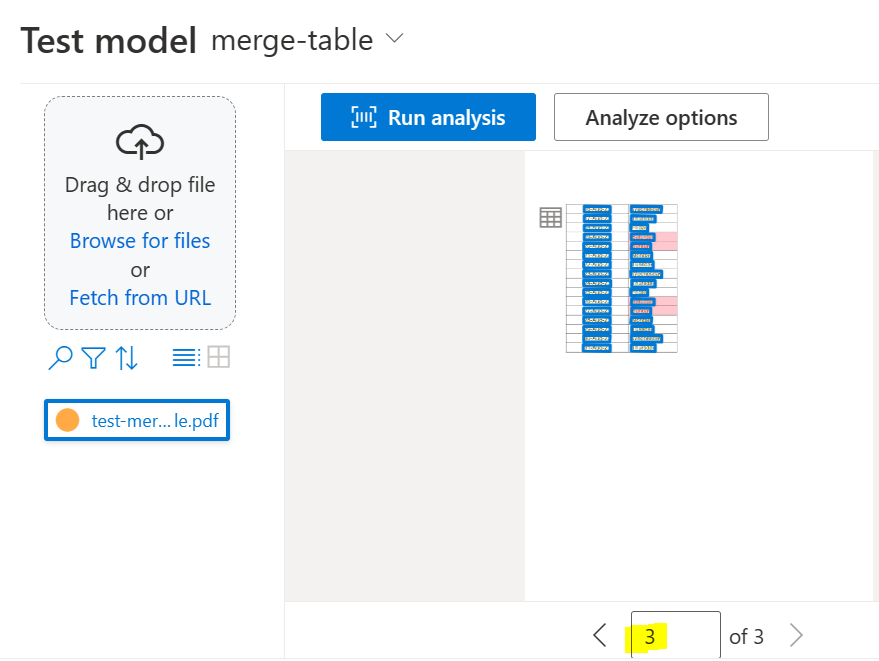Click the table icon beside the detected table

click(x=550, y=218)
